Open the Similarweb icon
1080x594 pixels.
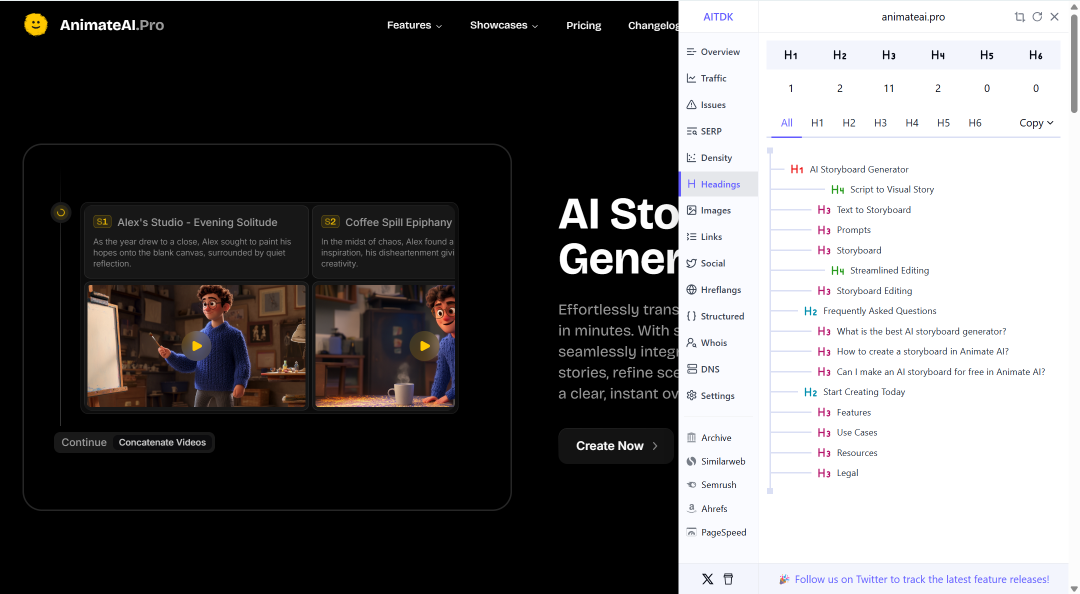click(x=691, y=461)
